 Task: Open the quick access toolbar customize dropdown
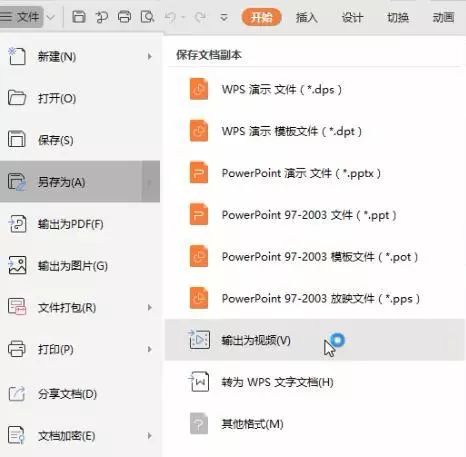click(x=224, y=17)
